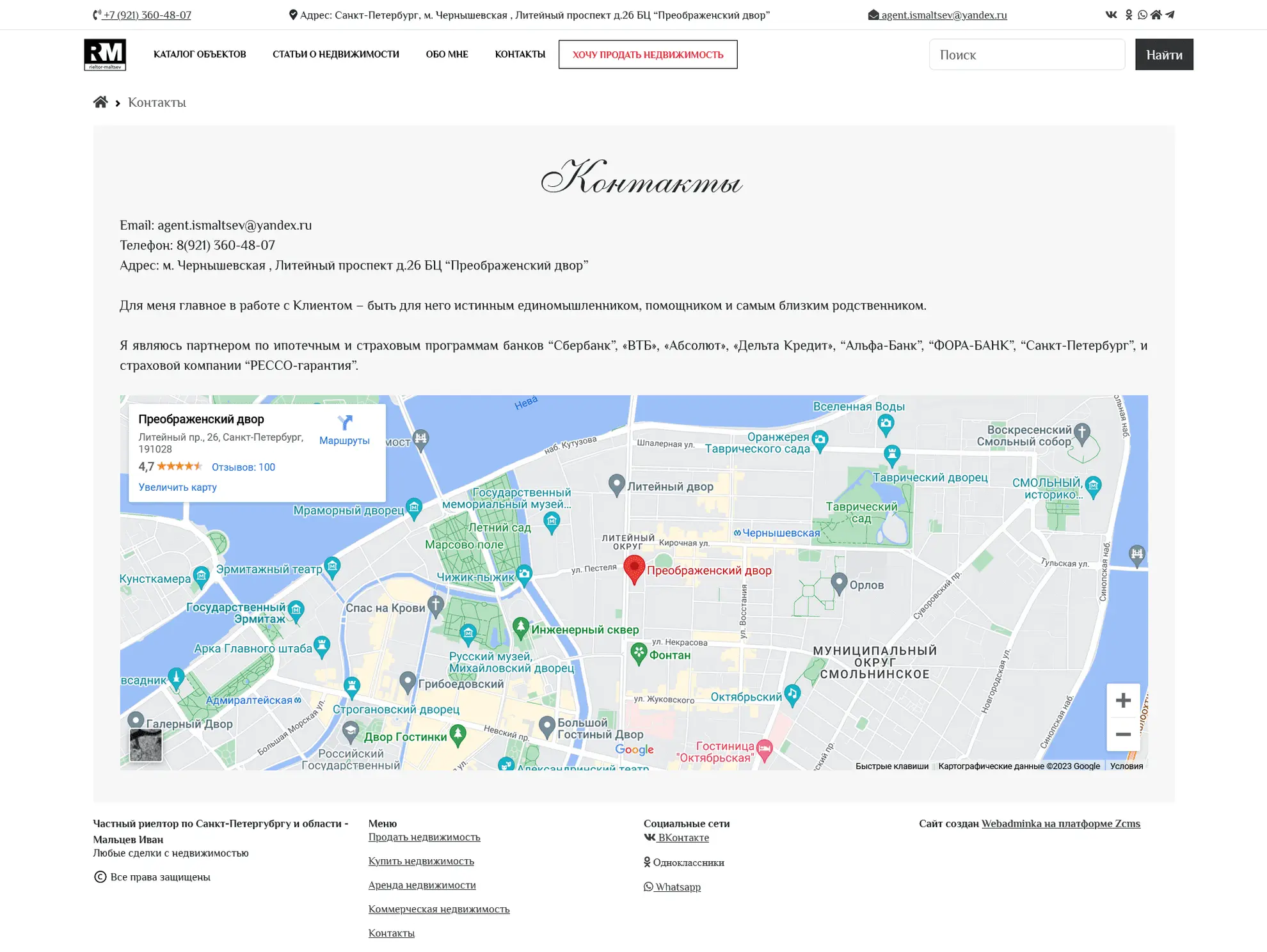Click the Odnoklassniki icon in header
Viewport: 1267px width, 952px height.
pyautogui.click(x=1129, y=15)
